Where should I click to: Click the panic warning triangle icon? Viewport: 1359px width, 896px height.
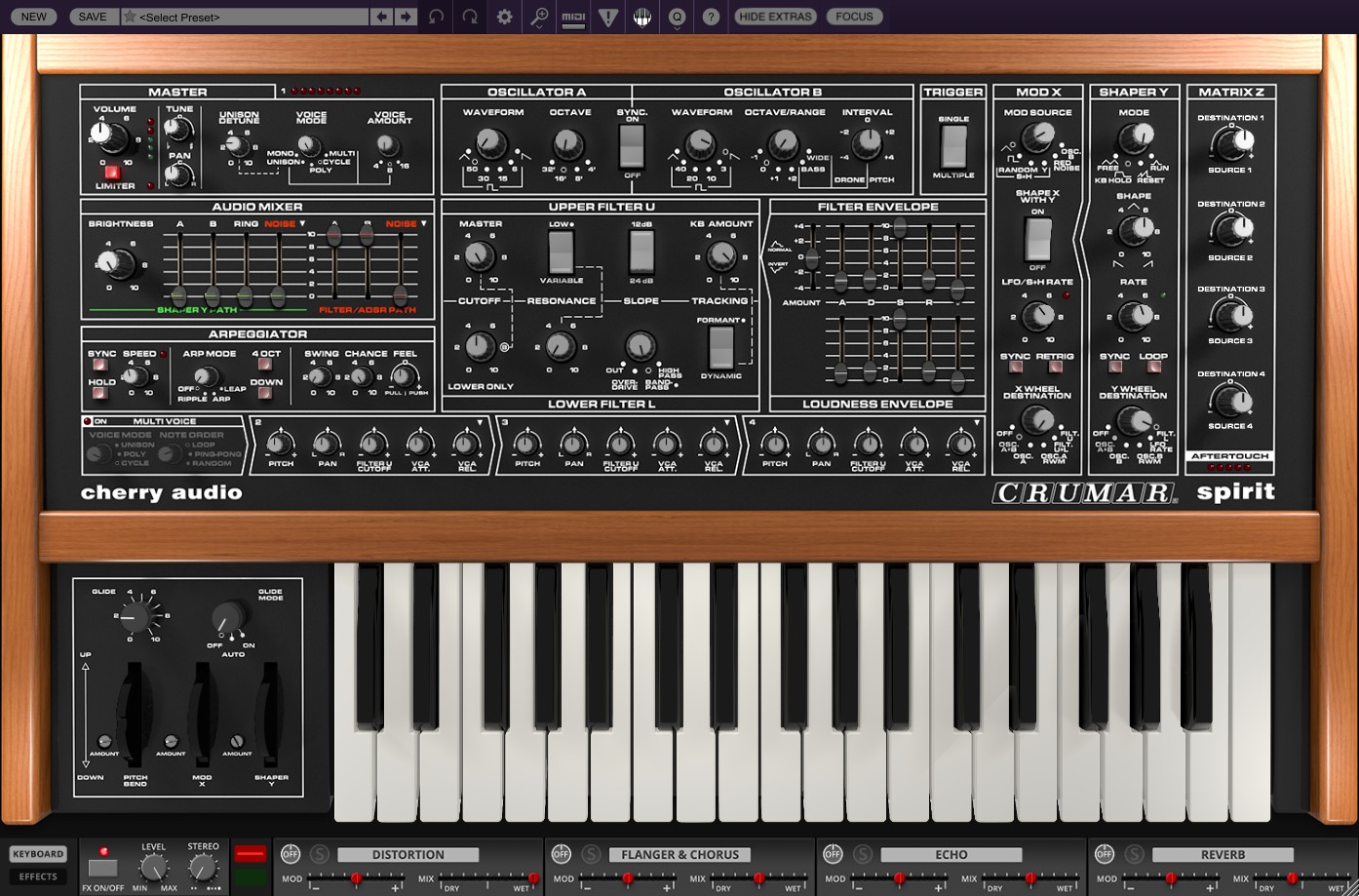click(x=608, y=17)
